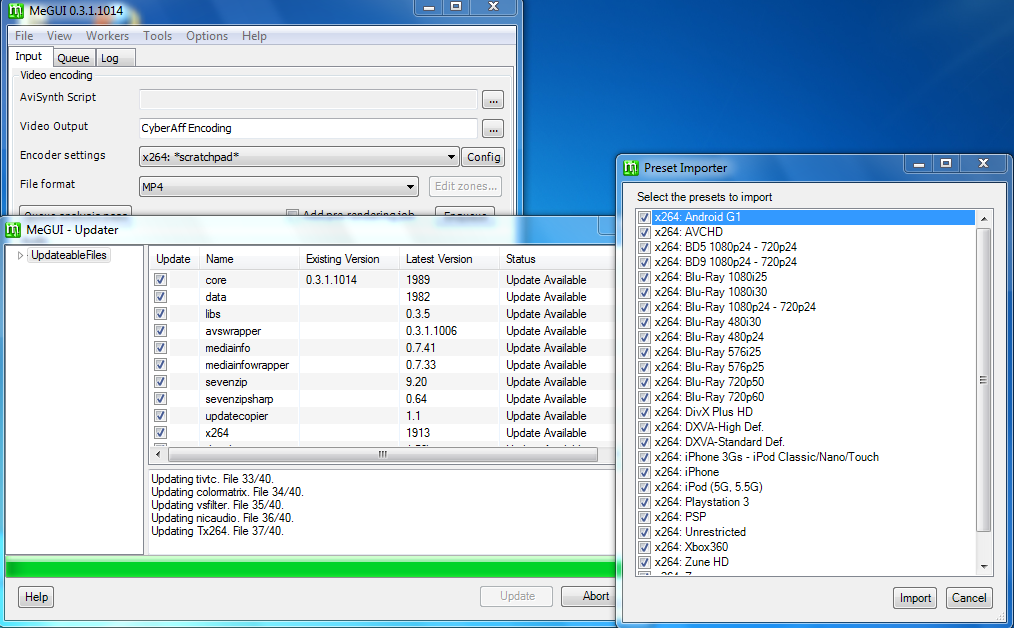
Task: Browse for Video Output location
Action: 492,128
